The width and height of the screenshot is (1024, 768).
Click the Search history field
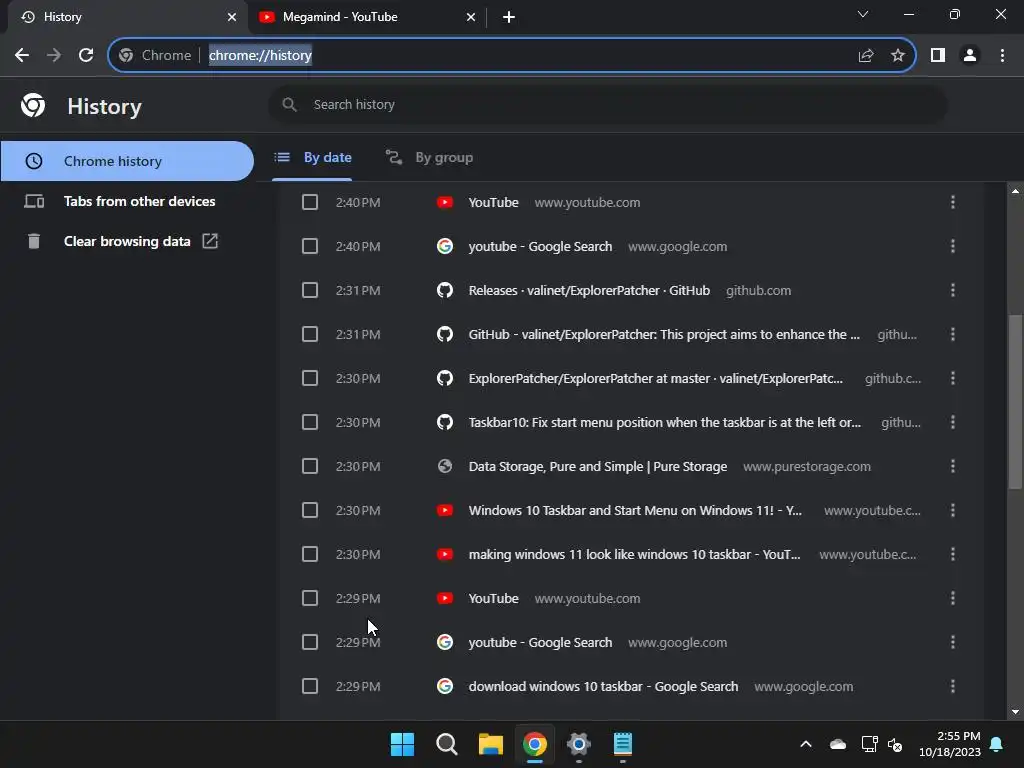[607, 104]
